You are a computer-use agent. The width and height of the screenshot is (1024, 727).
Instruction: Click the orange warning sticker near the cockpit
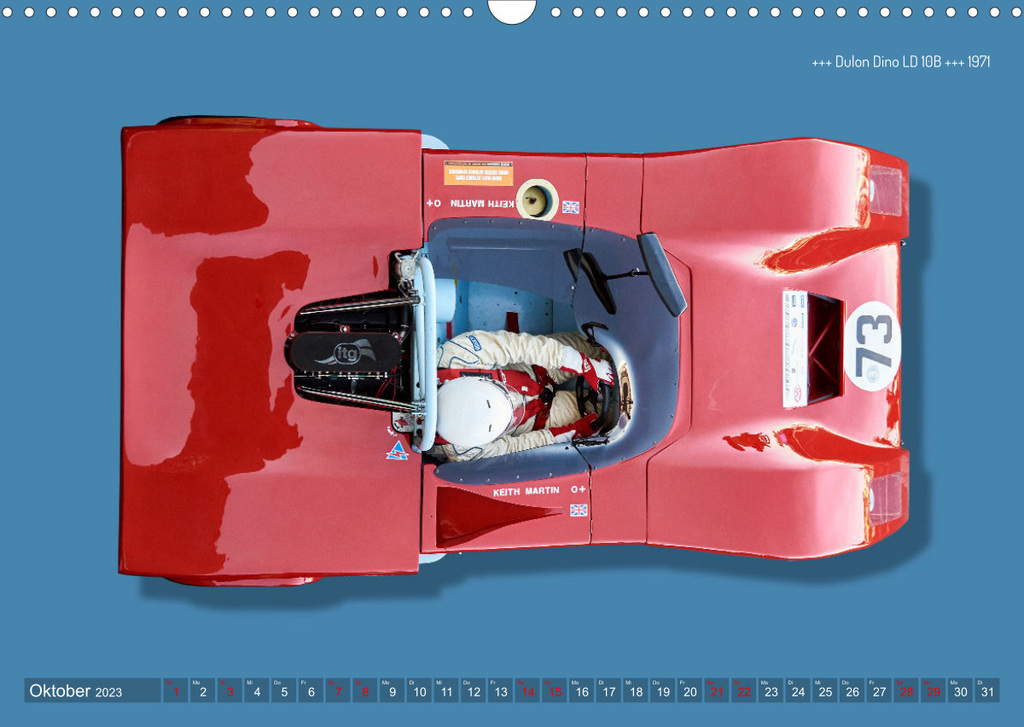point(478,173)
